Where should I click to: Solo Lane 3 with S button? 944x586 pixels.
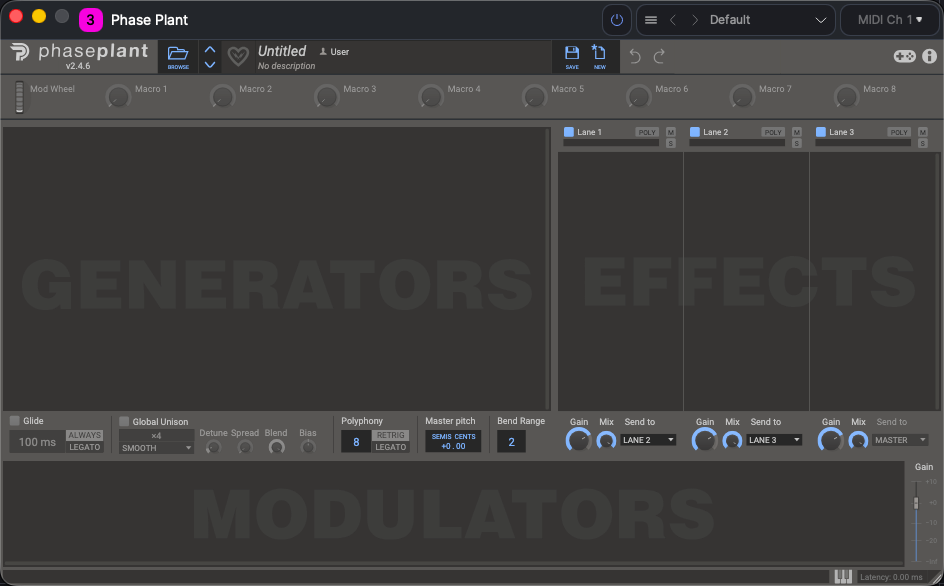(922, 143)
